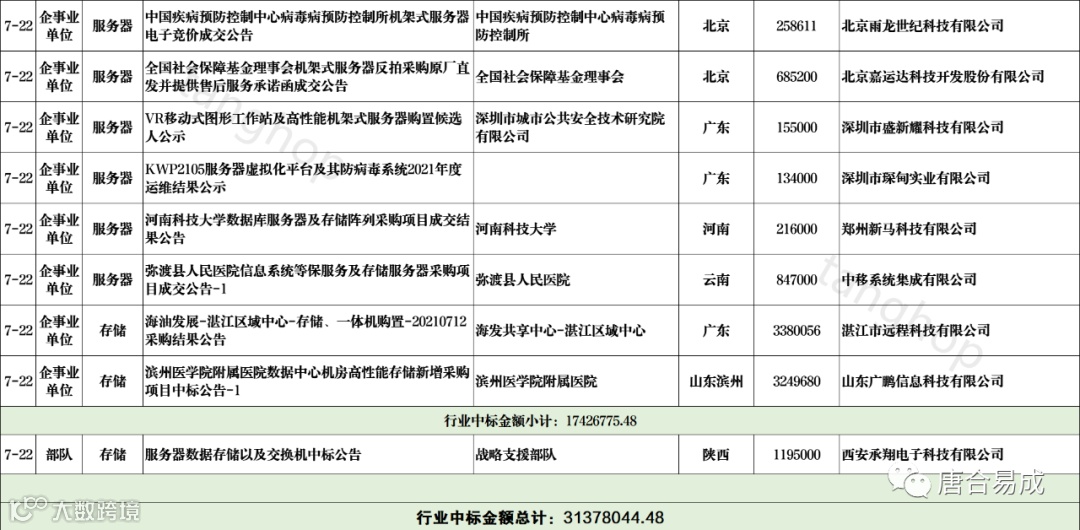Select purchaser 战略支援部队

(515, 455)
